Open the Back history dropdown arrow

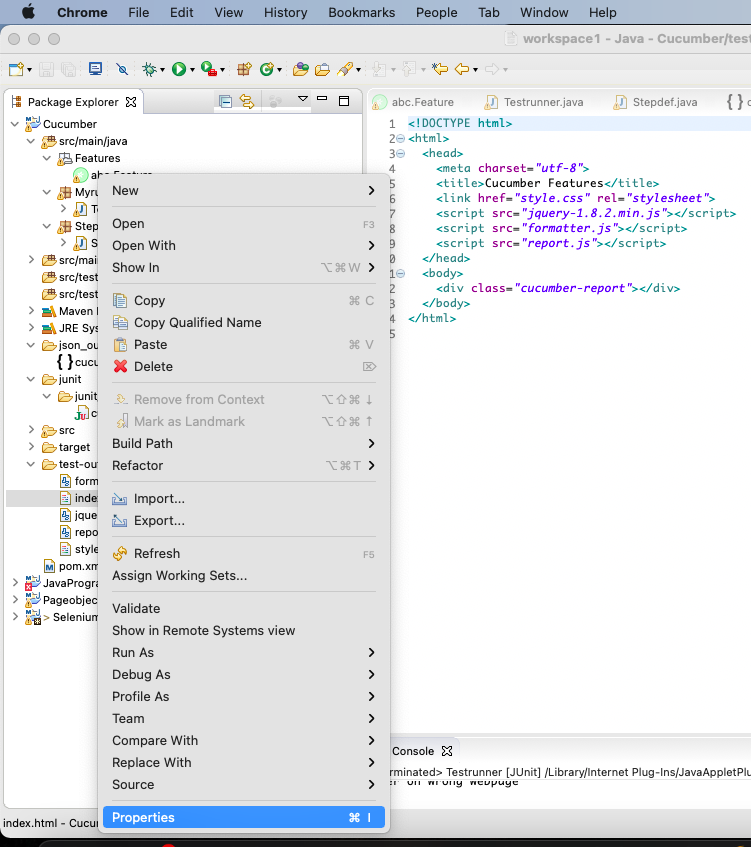pos(475,70)
